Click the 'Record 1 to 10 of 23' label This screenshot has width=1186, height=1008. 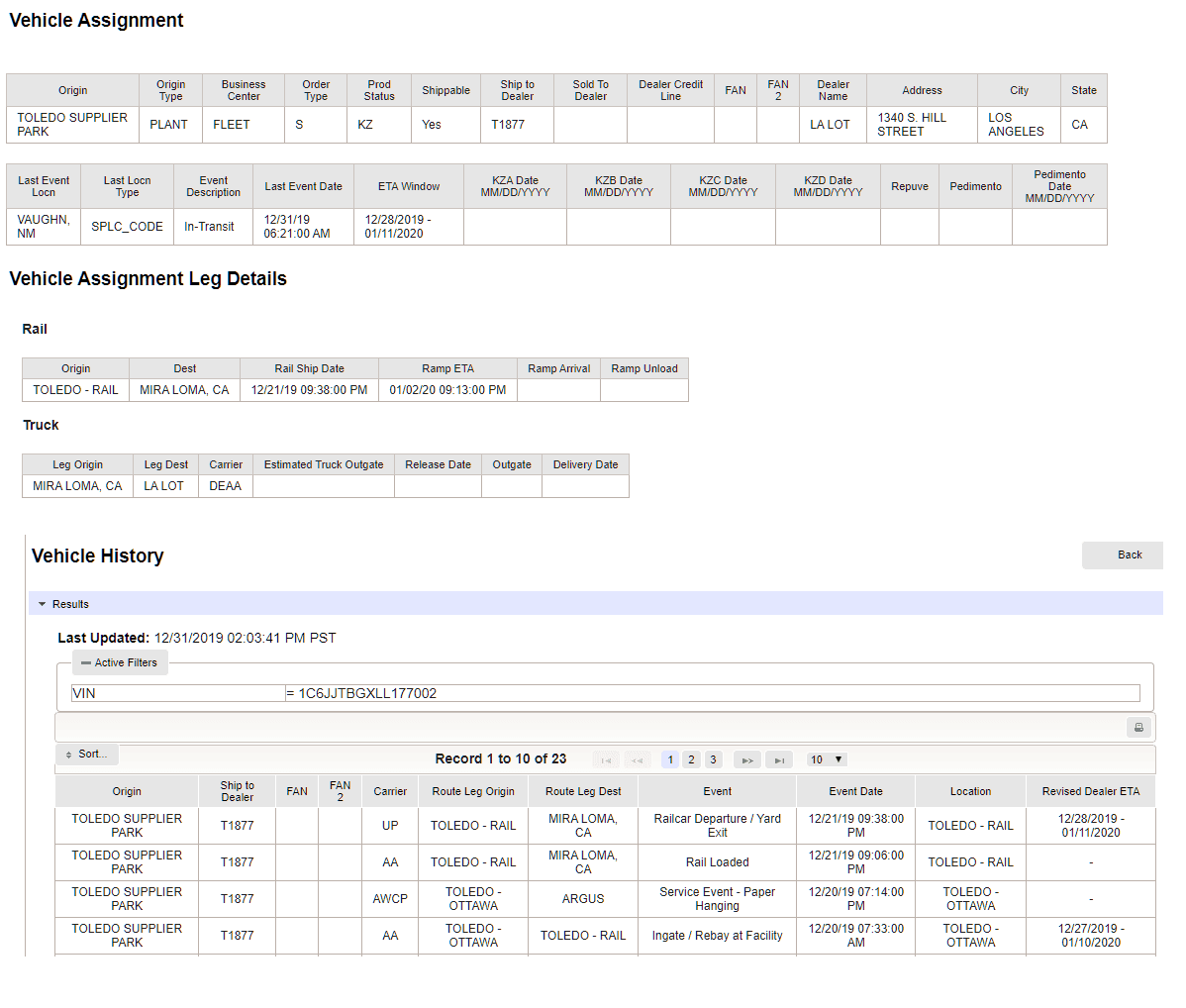pos(501,759)
